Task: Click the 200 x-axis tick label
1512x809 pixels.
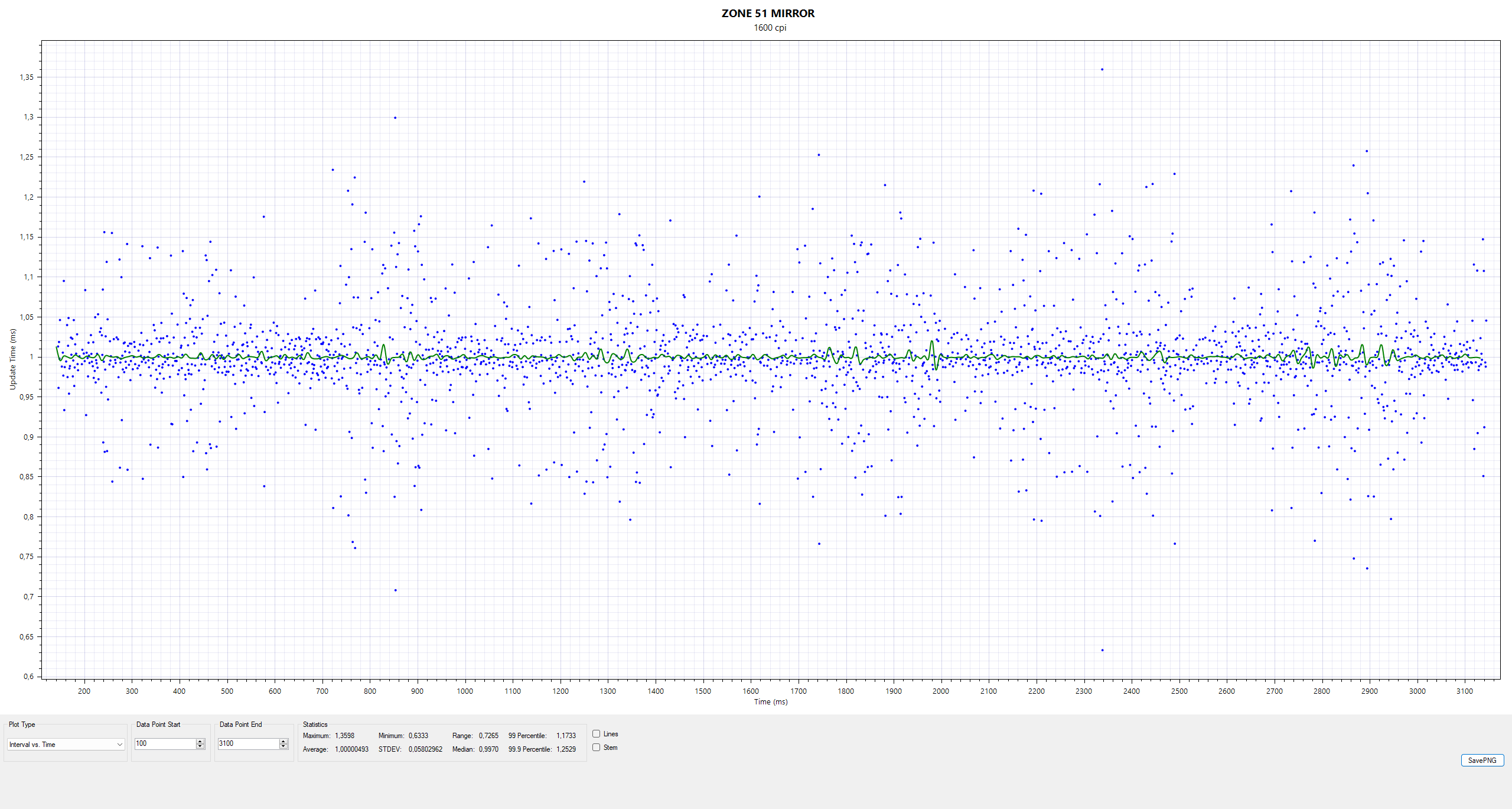Action: 84,691
